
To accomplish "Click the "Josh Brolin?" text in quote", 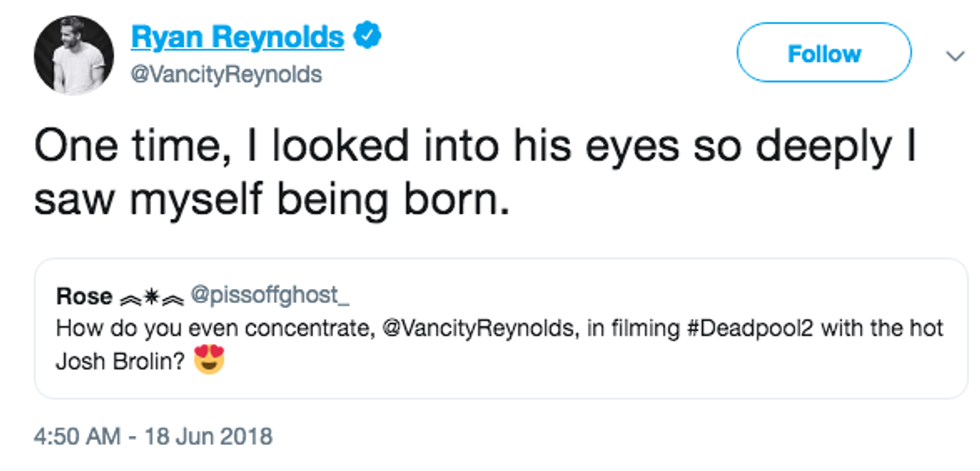I will 115,359.
